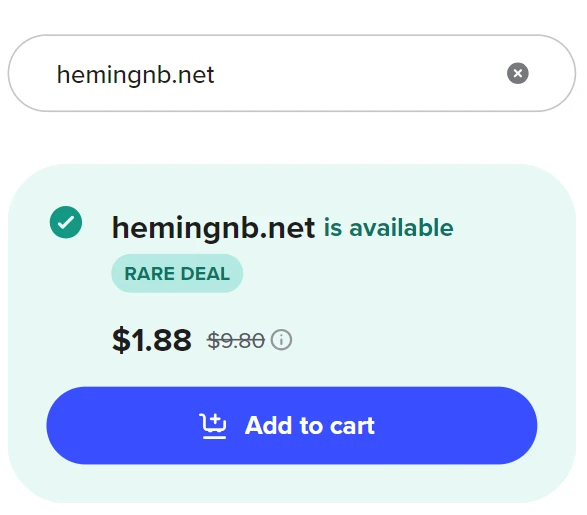
Task: Click the dollar sign of $1.88
Action: [121, 340]
